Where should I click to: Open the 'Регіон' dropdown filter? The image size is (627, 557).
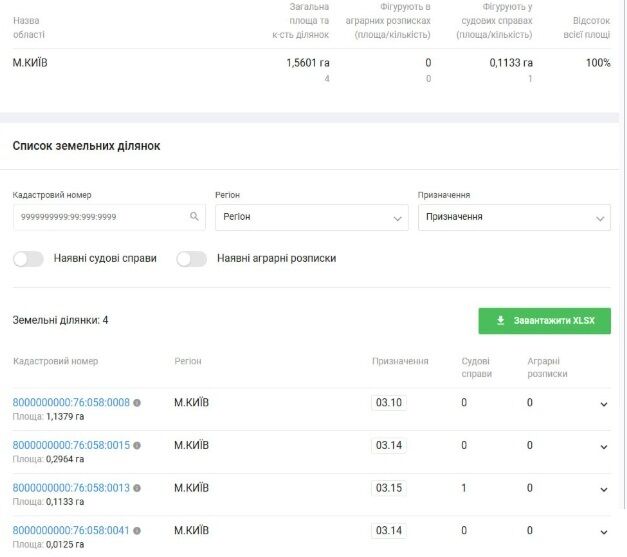tap(311, 217)
